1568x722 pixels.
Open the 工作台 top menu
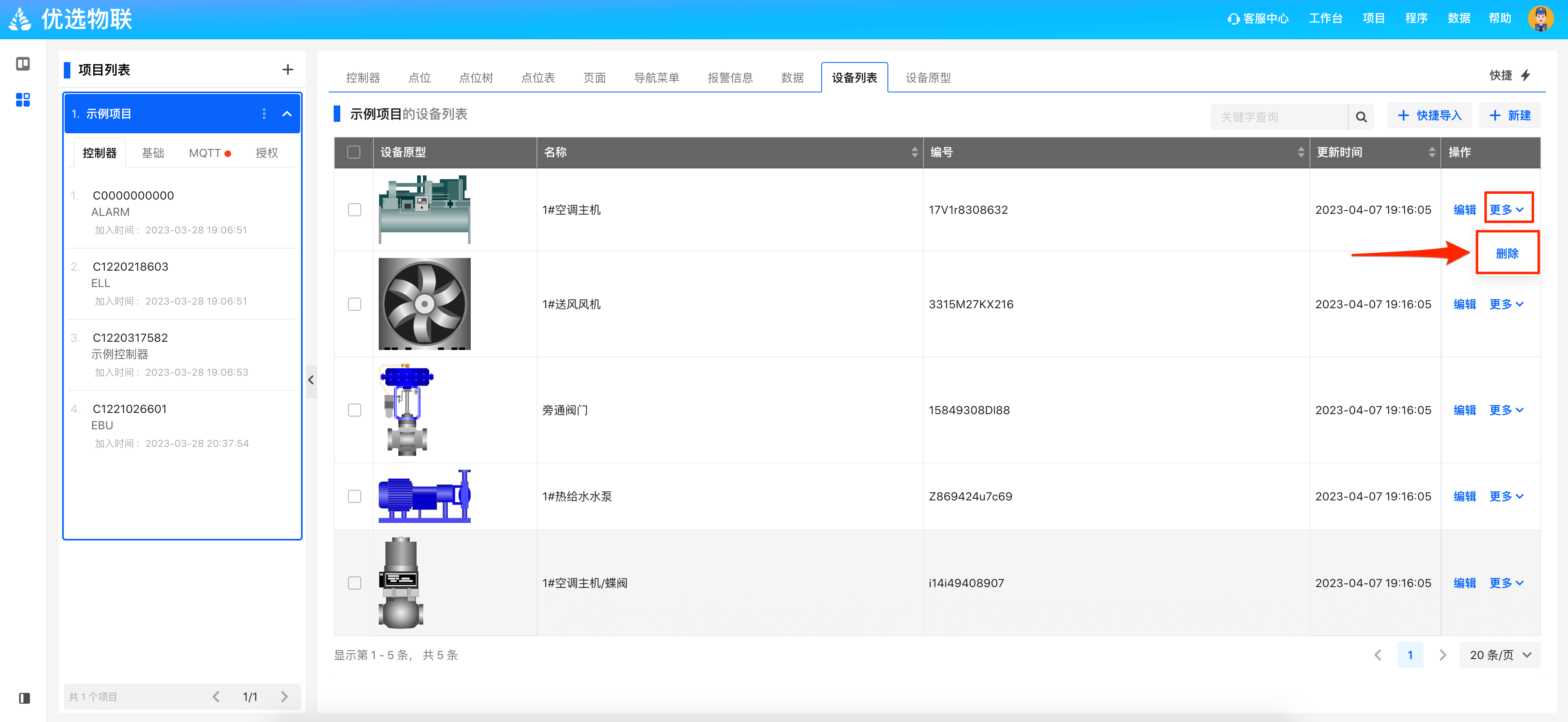(x=1325, y=19)
